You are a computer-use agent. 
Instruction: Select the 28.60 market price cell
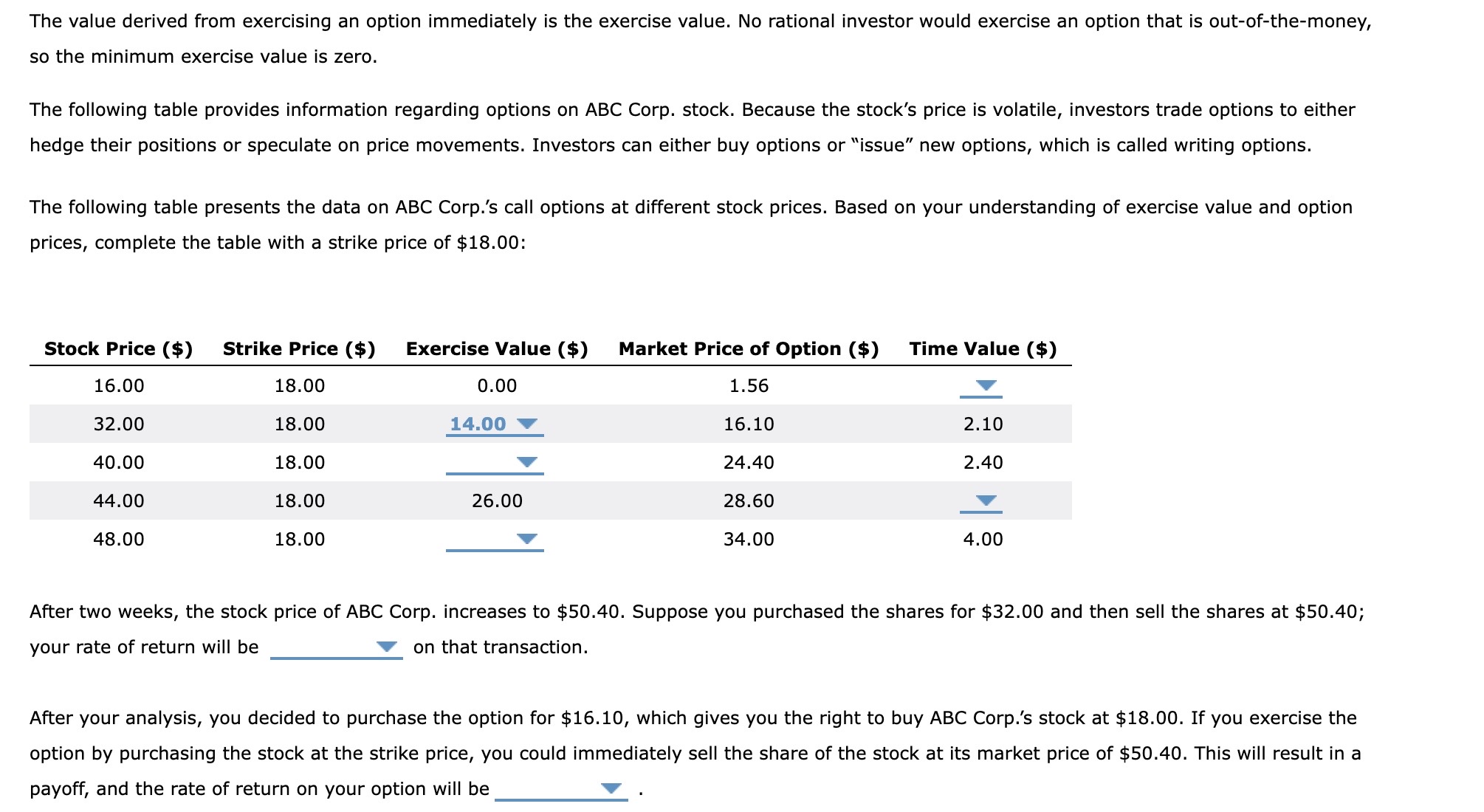click(749, 501)
